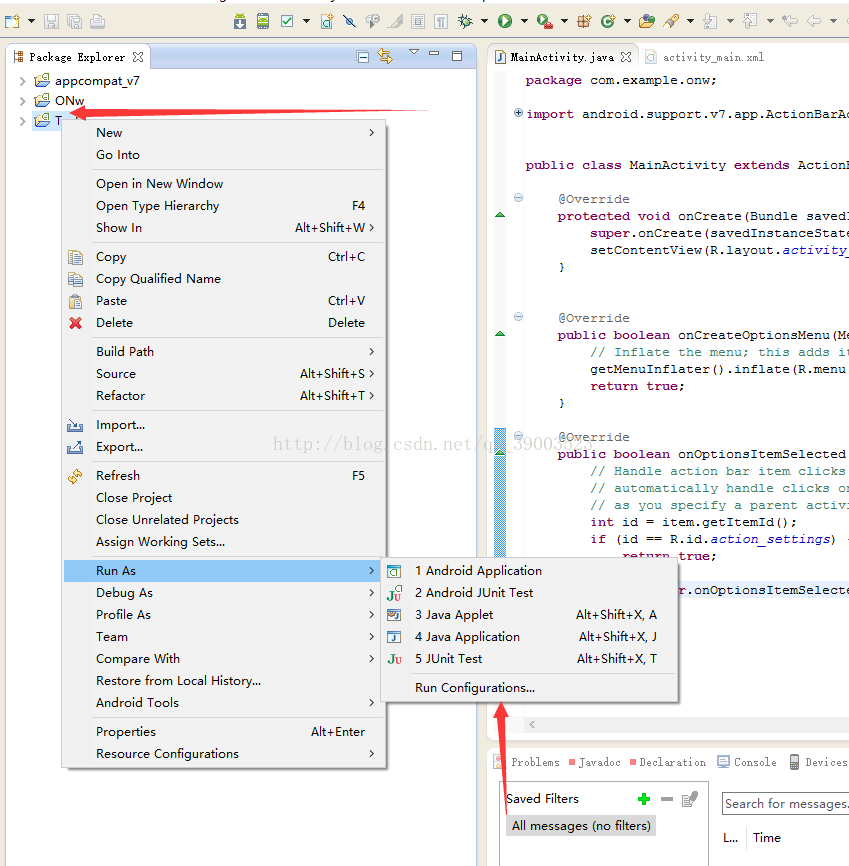Choose Refresh in the context menu
Image resolution: width=849 pixels, height=866 pixels.
[223, 476]
